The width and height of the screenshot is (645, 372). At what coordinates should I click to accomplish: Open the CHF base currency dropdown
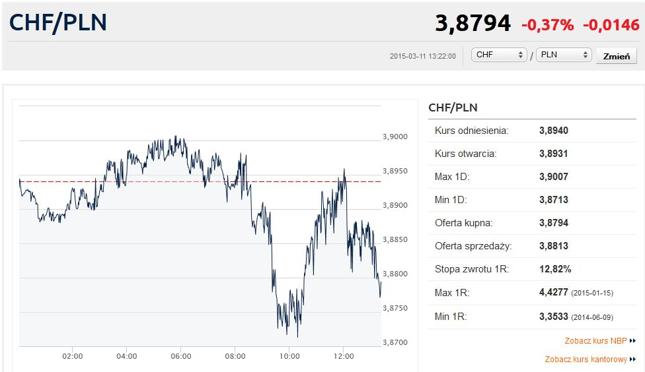tap(499, 55)
